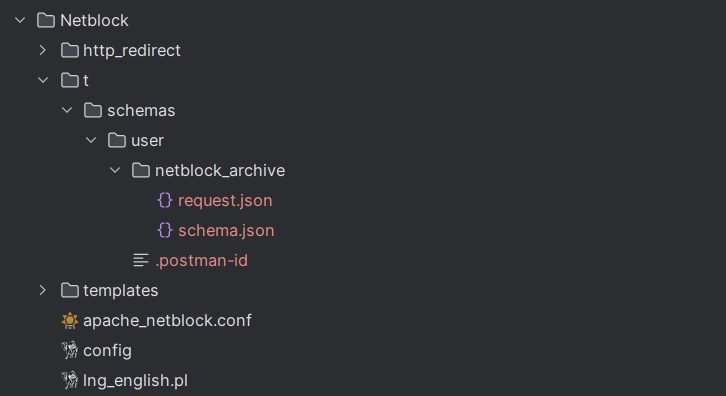This screenshot has width=726, height=396.
Task: Expand the templates folder
Action: click(x=43, y=290)
